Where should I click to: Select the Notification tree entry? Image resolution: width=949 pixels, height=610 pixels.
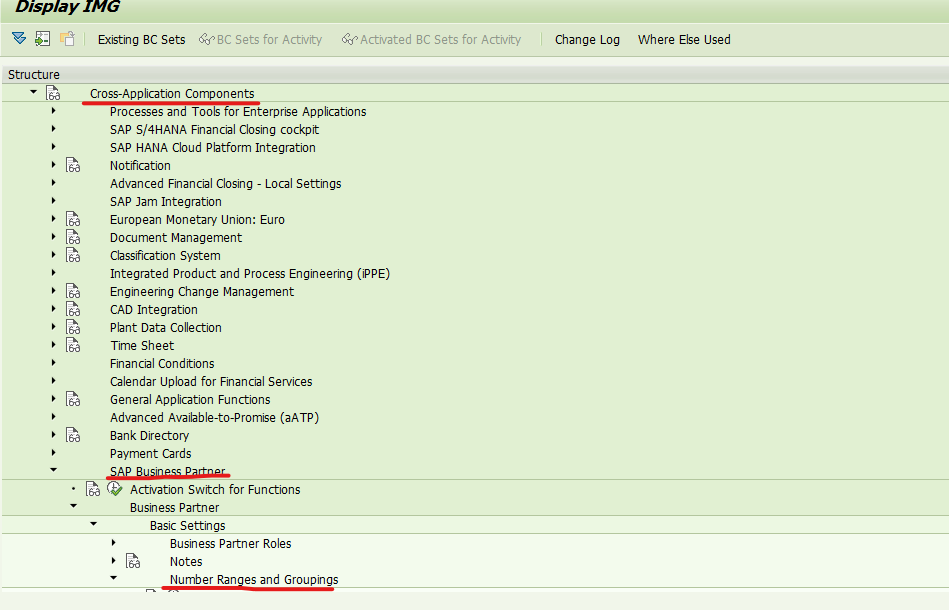click(140, 165)
